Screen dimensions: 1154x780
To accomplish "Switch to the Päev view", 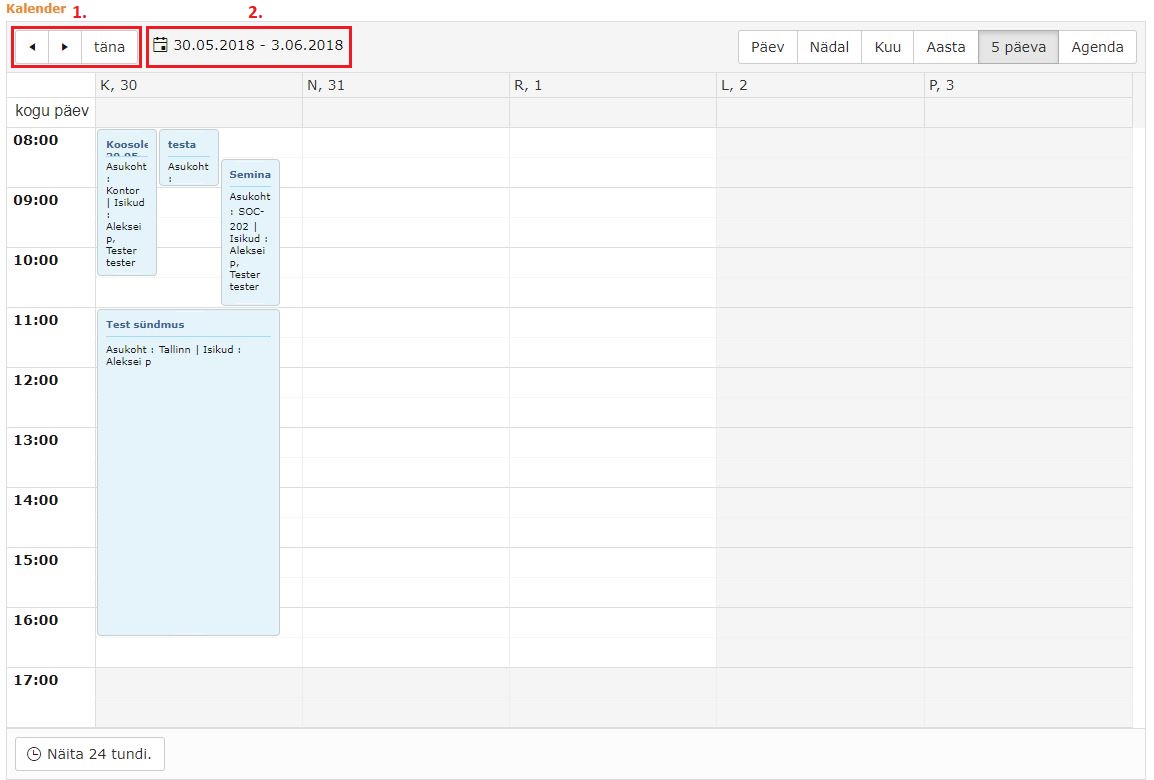I will click(x=767, y=47).
